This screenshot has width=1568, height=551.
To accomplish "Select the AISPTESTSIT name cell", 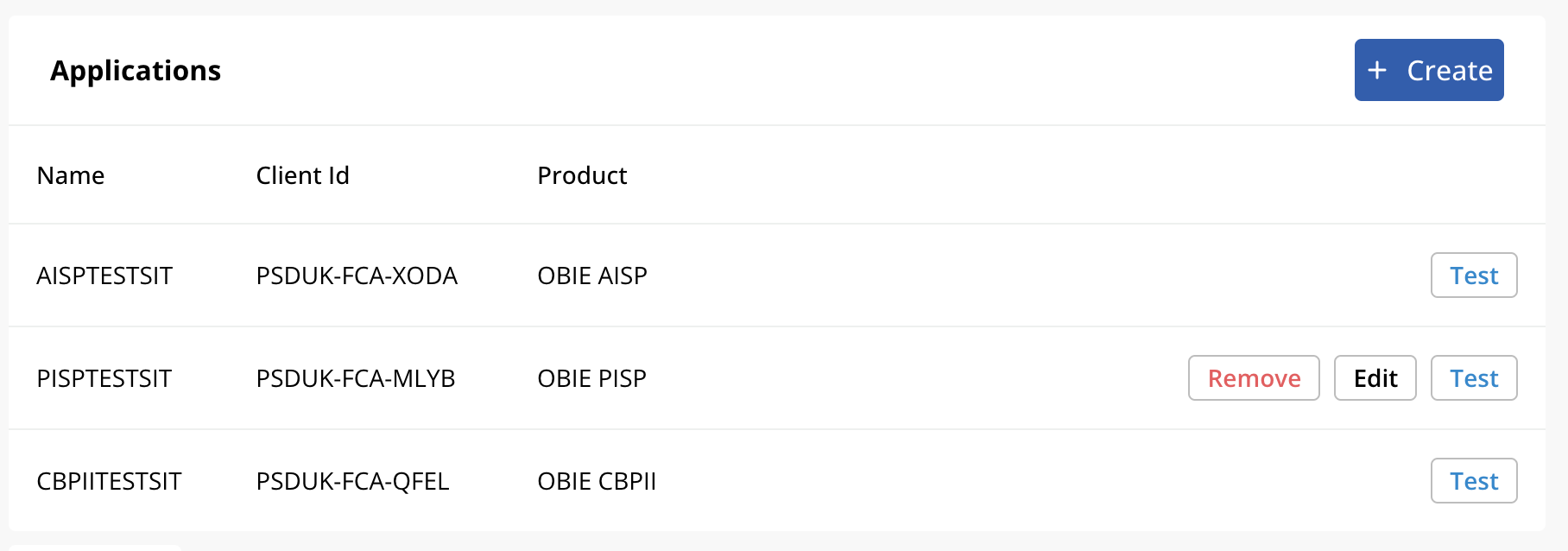I will pyautogui.click(x=104, y=275).
